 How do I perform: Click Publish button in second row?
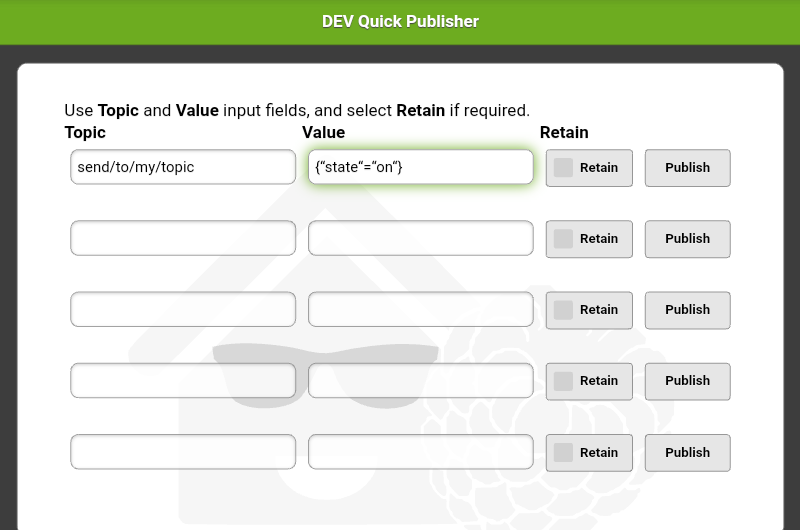point(687,239)
